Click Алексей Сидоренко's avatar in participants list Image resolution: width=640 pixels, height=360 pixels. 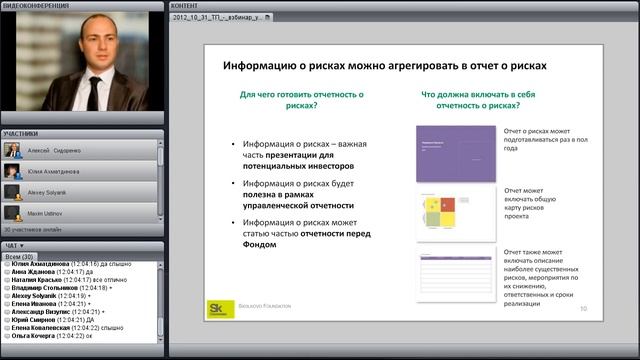(x=12, y=150)
